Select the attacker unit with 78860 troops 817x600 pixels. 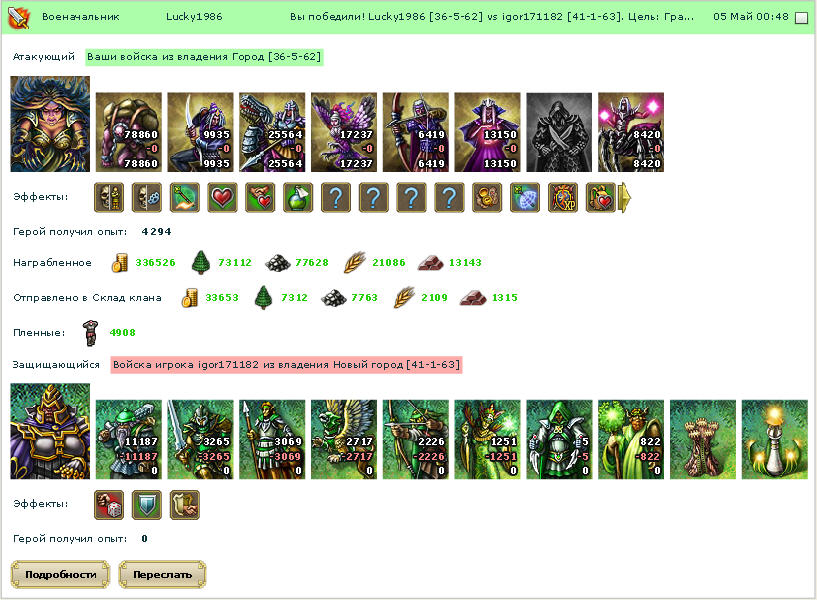pyautogui.click(x=129, y=132)
